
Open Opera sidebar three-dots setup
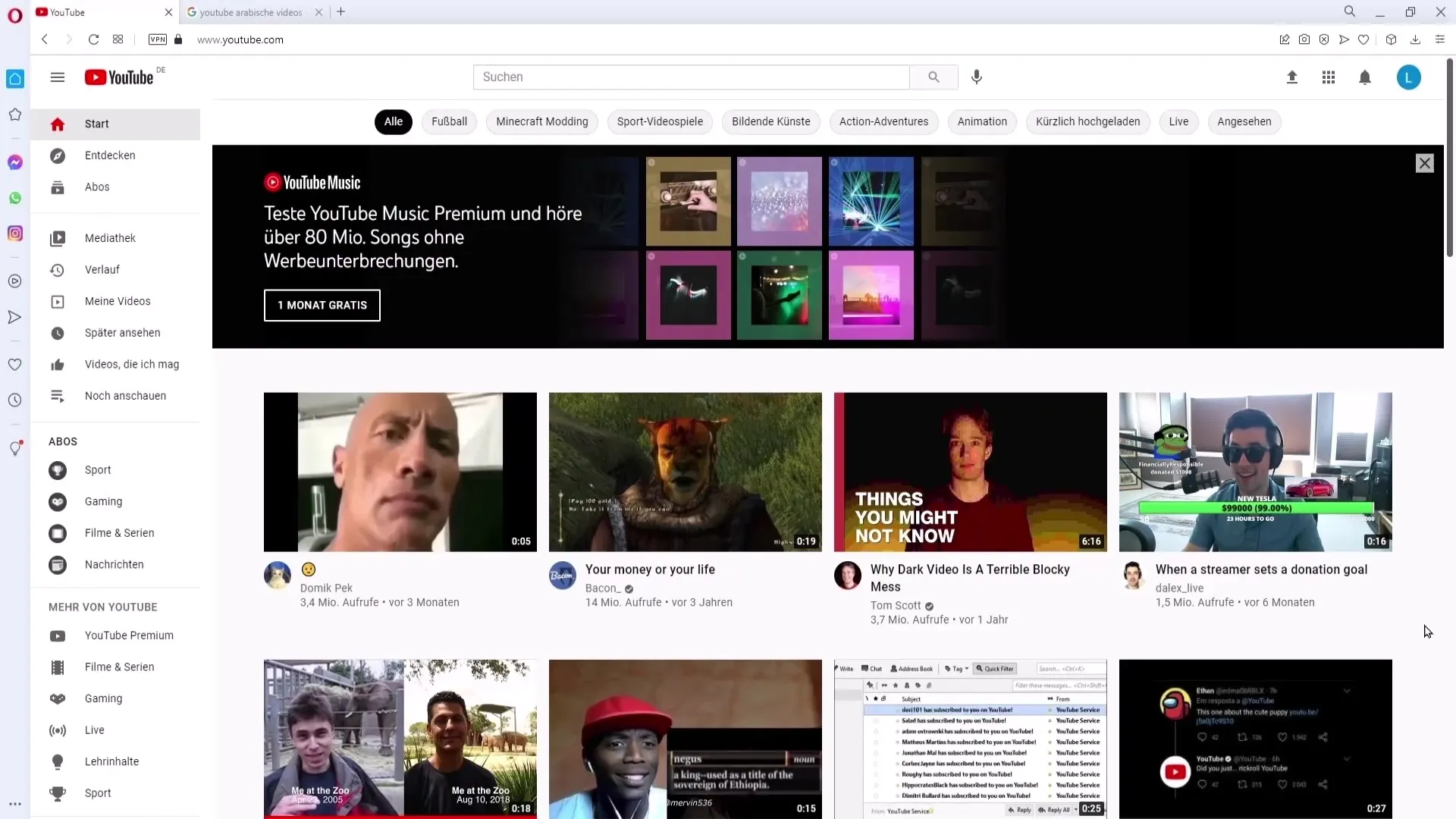(15, 804)
